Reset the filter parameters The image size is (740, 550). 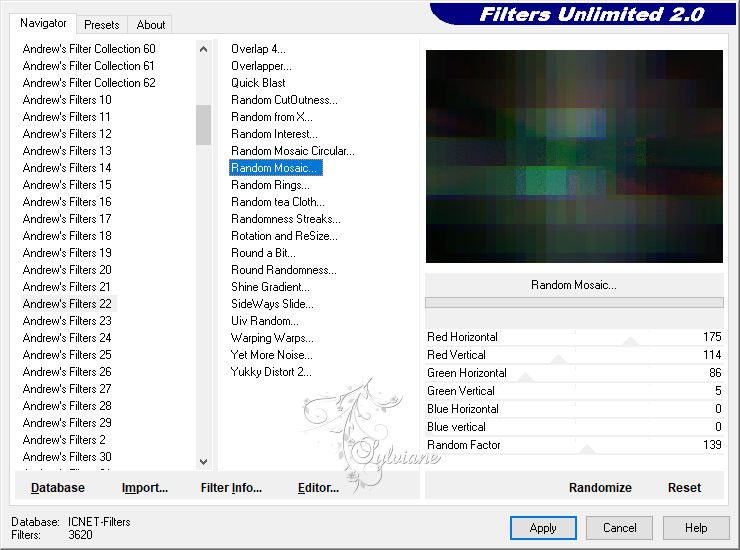pyautogui.click(x=684, y=488)
